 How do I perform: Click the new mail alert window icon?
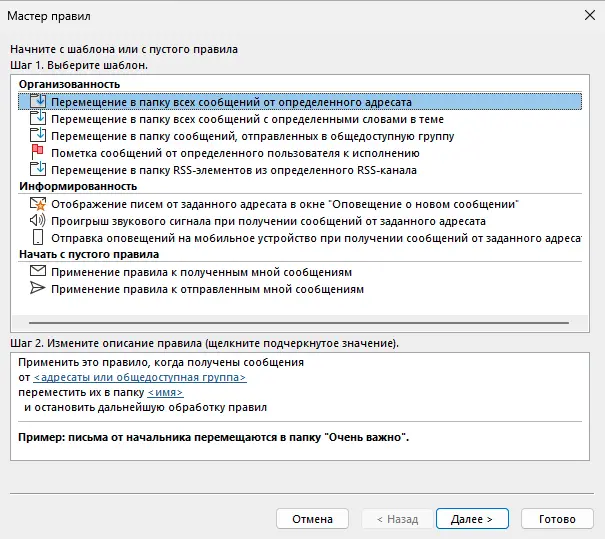38,204
